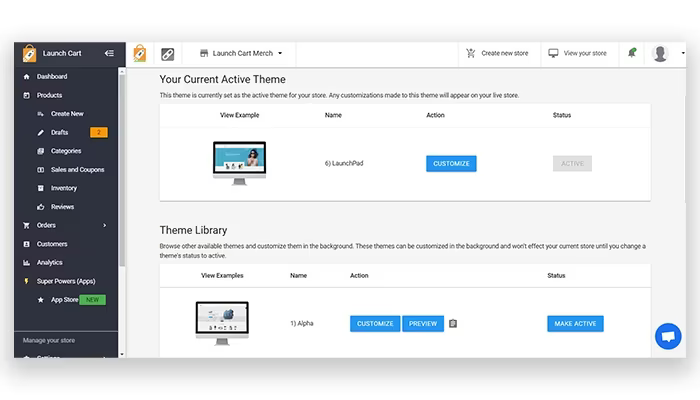Make the Alpha theme active

click(x=575, y=324)
